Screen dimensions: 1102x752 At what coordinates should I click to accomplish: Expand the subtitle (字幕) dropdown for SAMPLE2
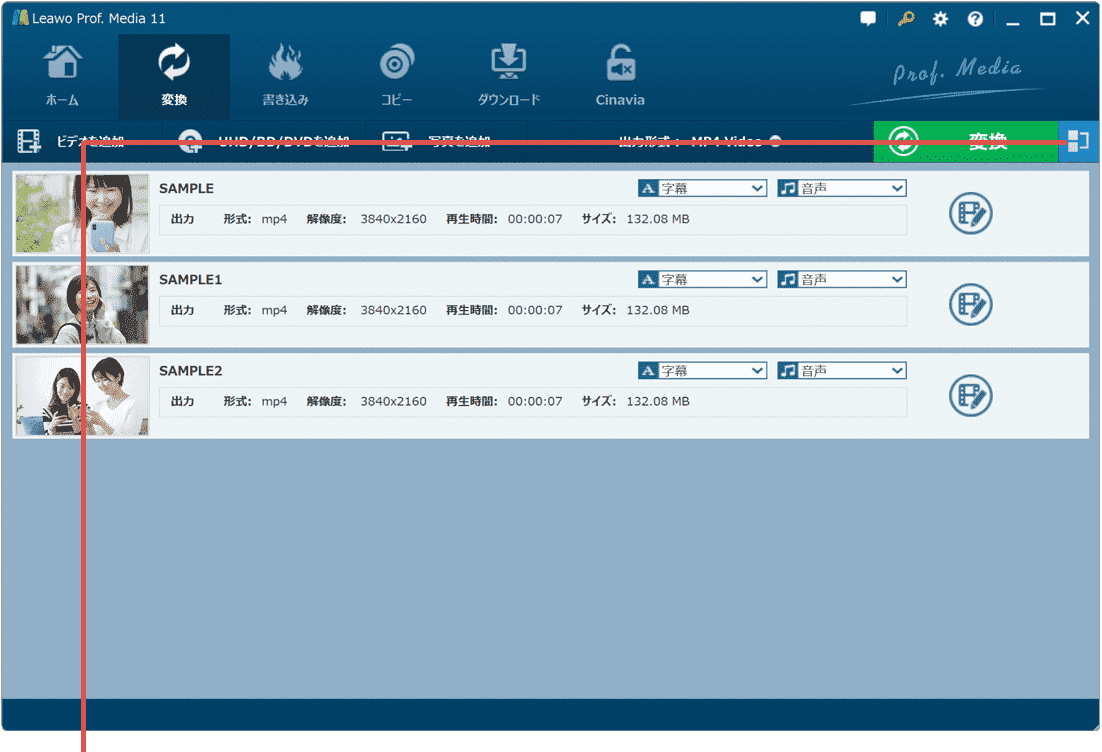pos(702,370)
